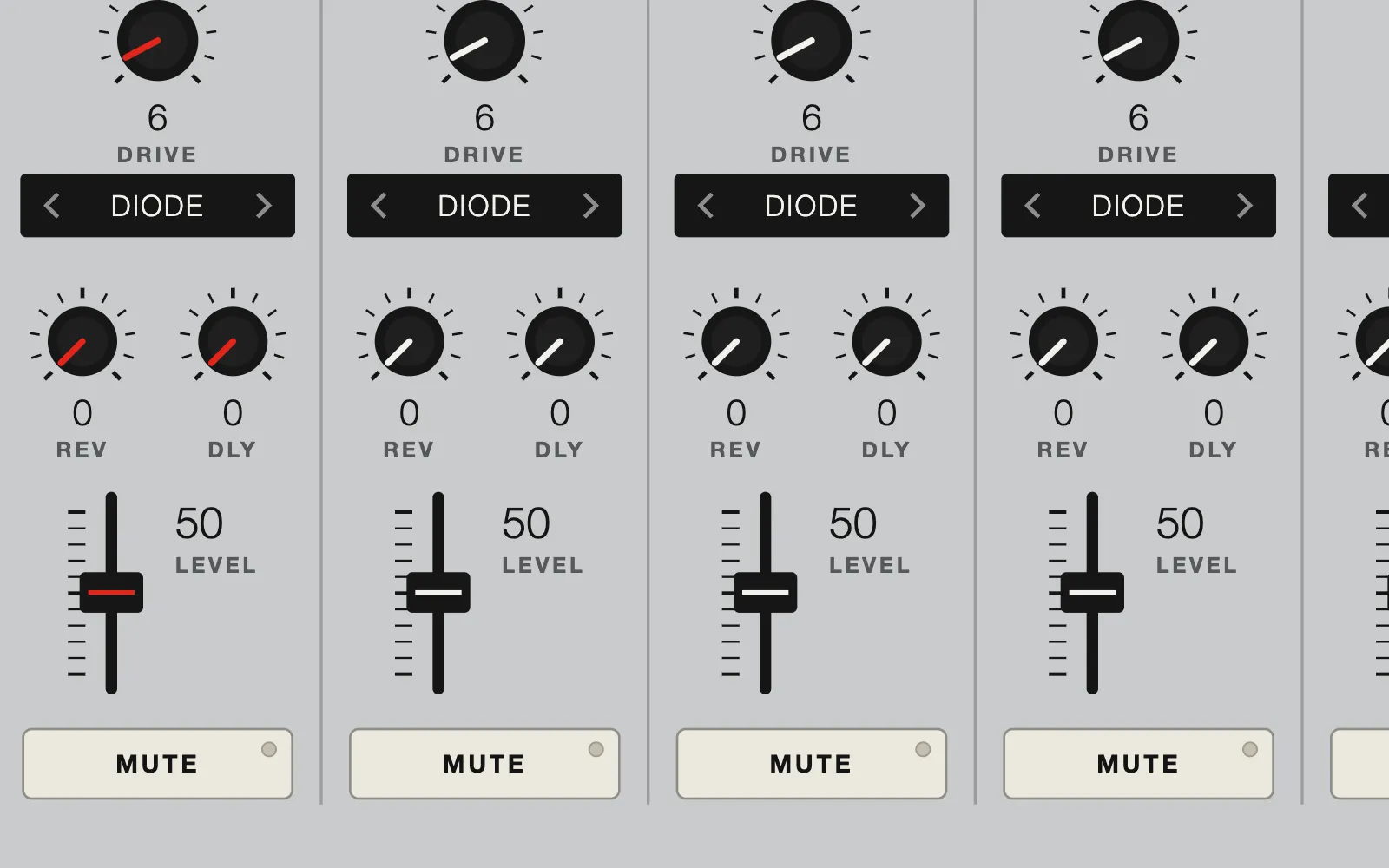
Task: Click the DRIVE knob in third channel
Action: pyautogui.click(x=812, y=40)
